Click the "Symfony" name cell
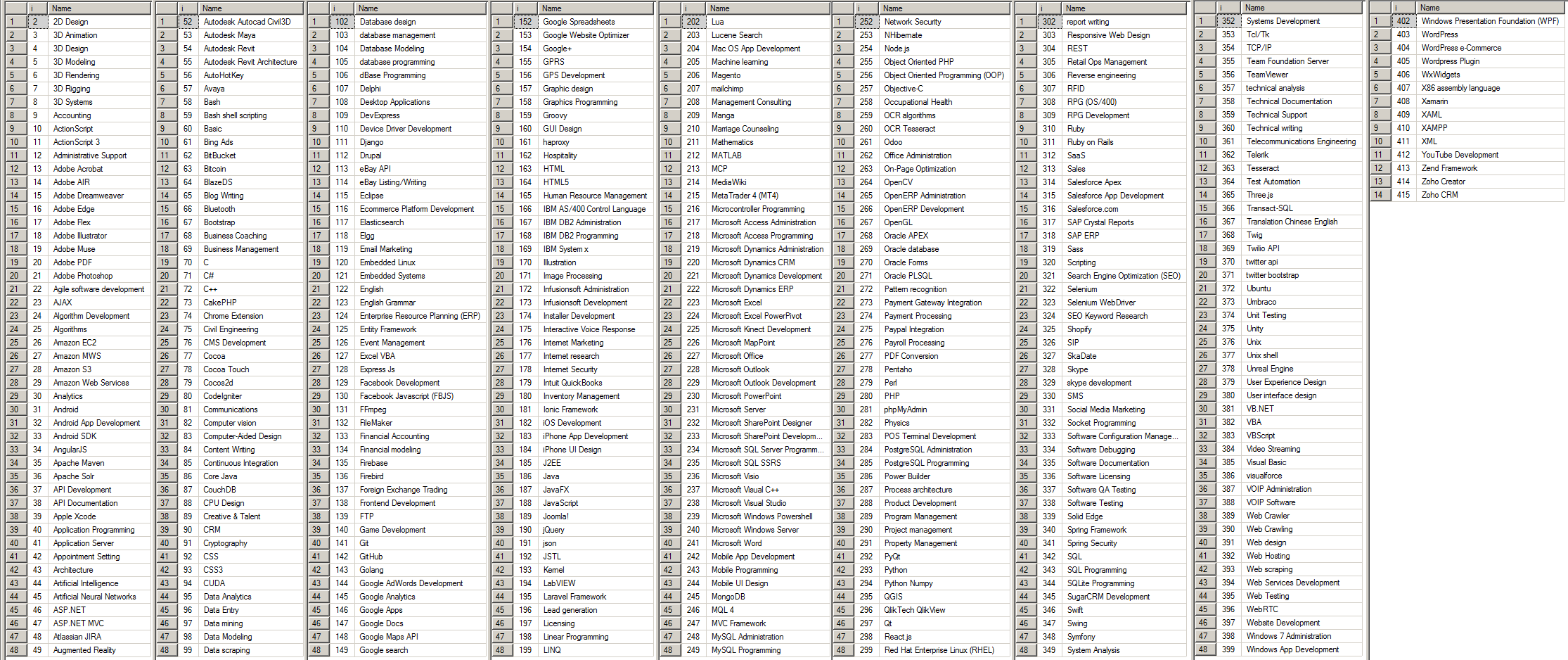The width and height of the screenshot is (1568, 660). [1125, 637]
